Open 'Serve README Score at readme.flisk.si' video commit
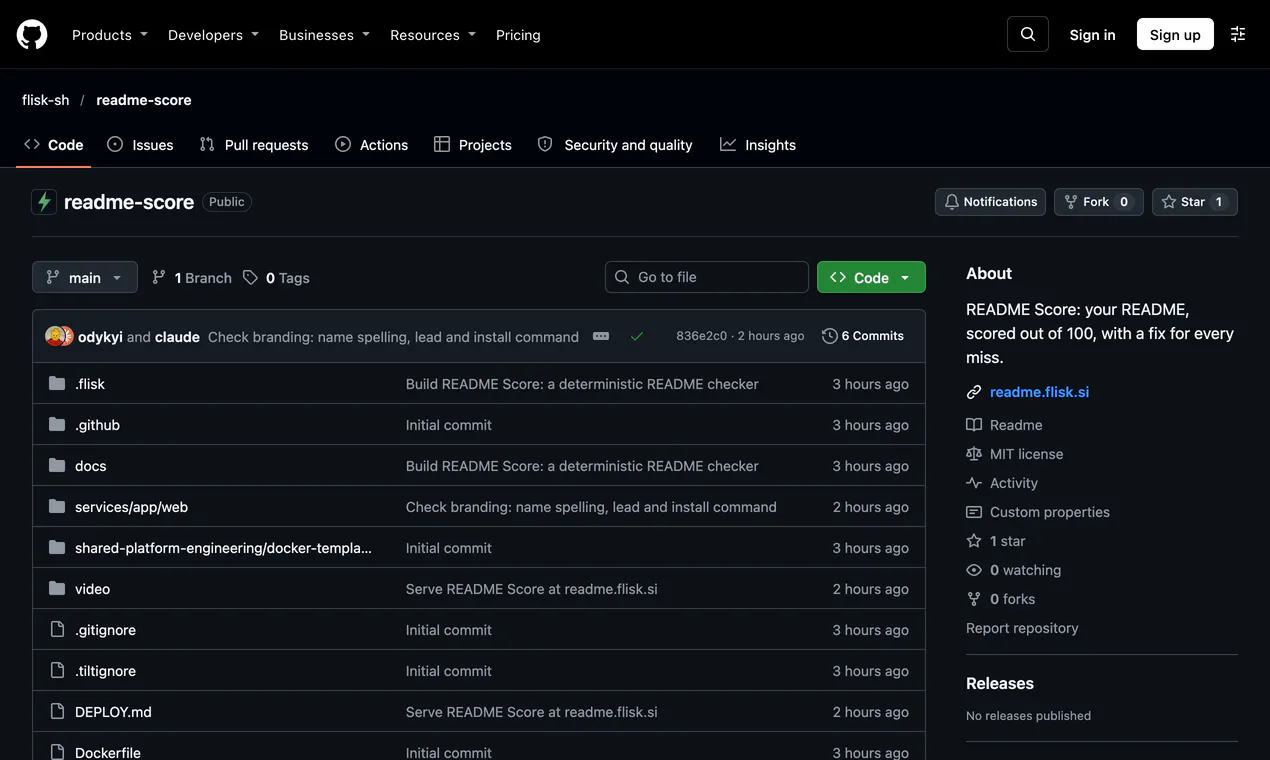Screen dimensions: 1270x760 532,589
